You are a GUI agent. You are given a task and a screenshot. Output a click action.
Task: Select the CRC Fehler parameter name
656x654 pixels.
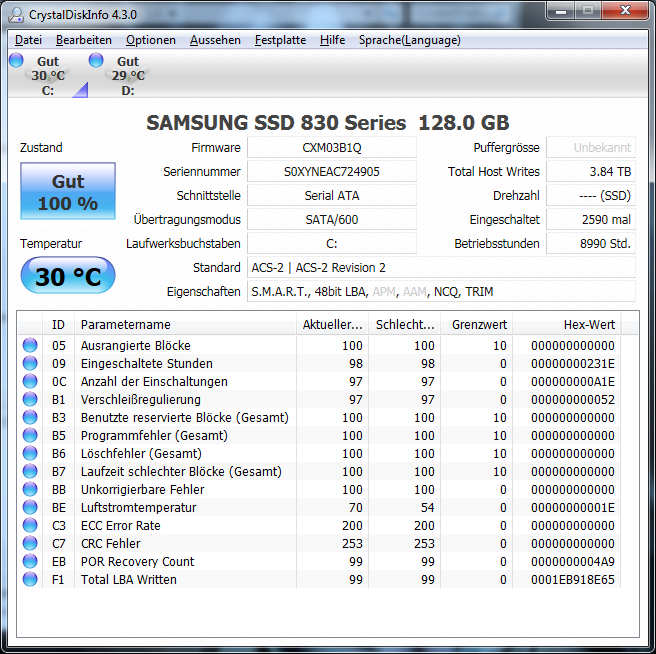coord(110,543)
